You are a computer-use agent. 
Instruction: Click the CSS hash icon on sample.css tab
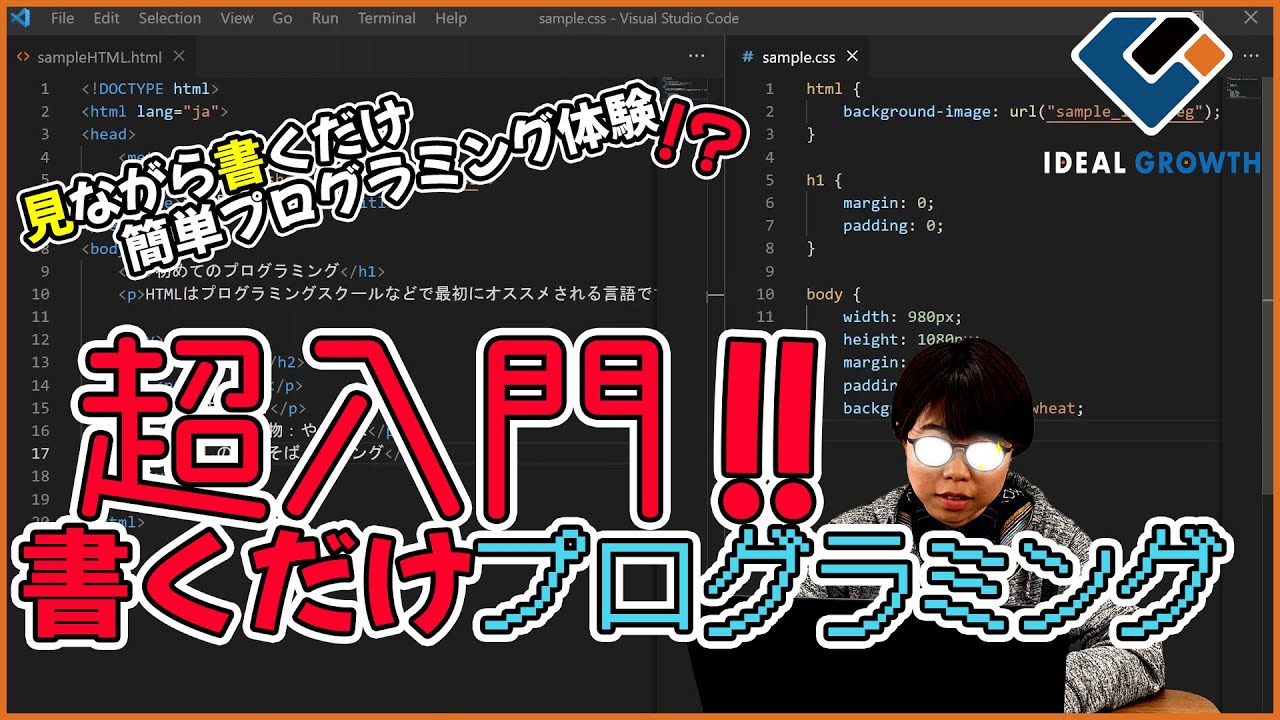click(x=747, y=57)
